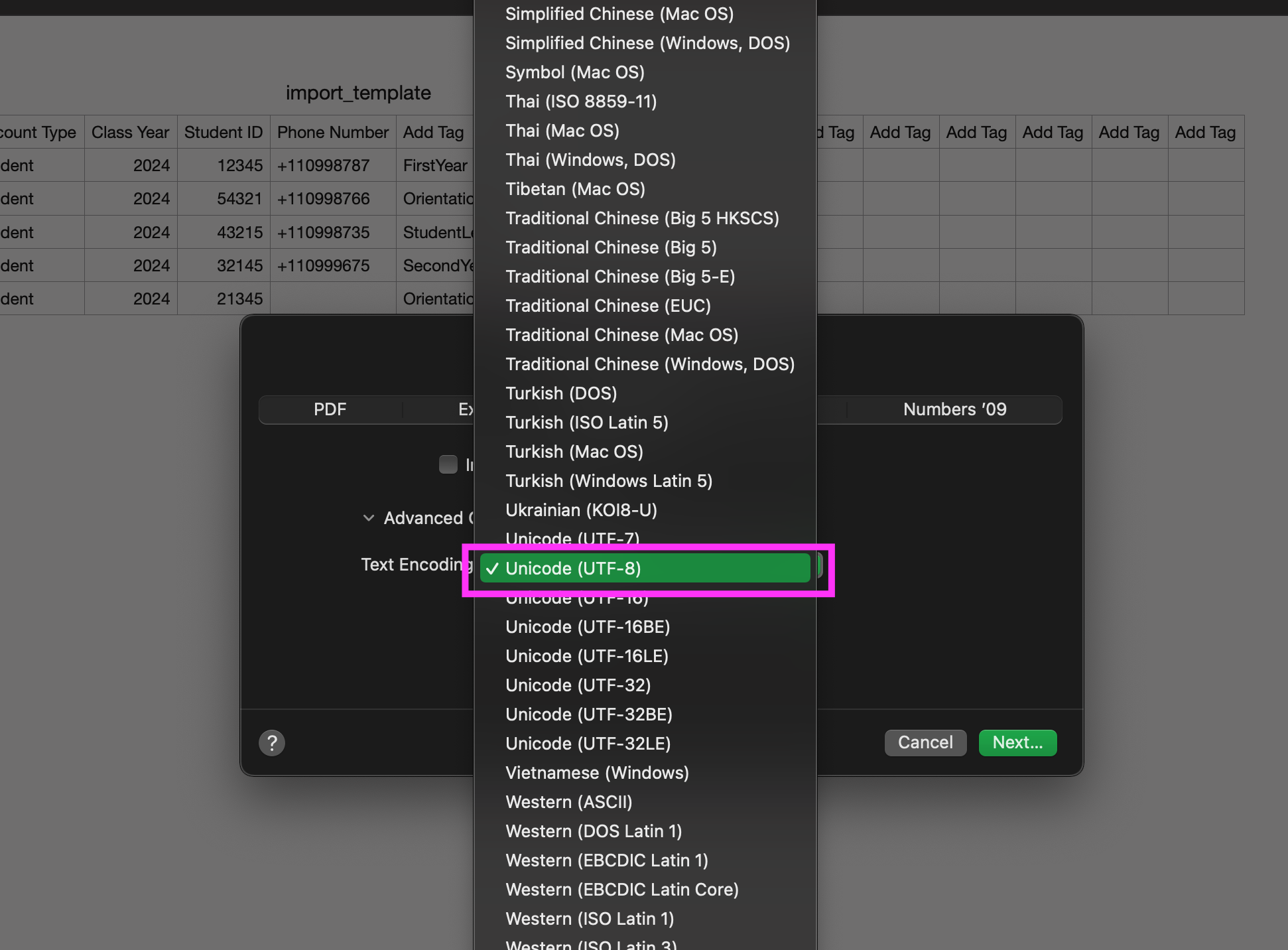Image resolution: width=1288 pixels, height=950 pixels.
Task: Choose Vietnamese (Windows) encoding
Action: coord(597,773)
